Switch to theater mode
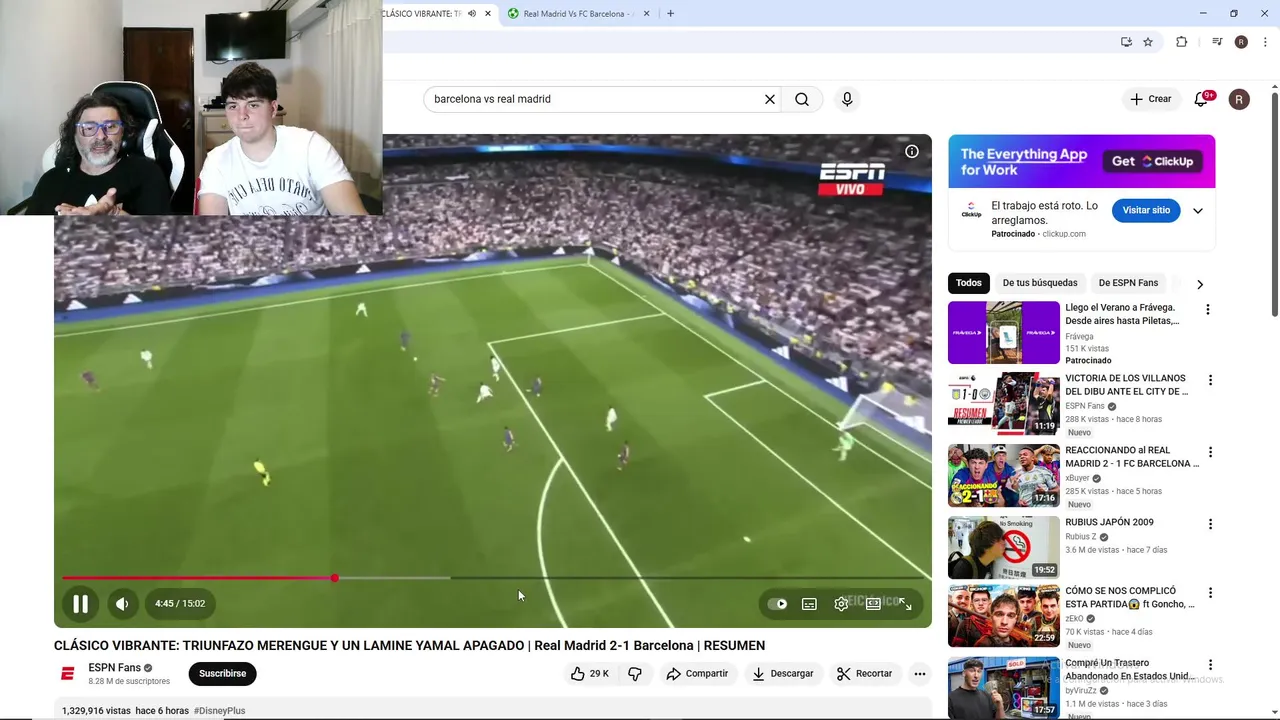 (x=873, y=604)
